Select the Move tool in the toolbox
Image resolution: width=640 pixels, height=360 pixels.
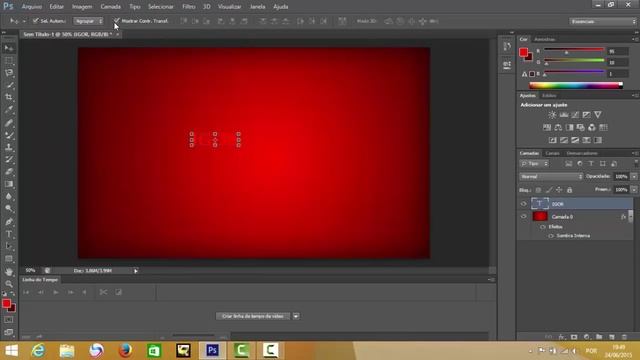coord(9,48)
